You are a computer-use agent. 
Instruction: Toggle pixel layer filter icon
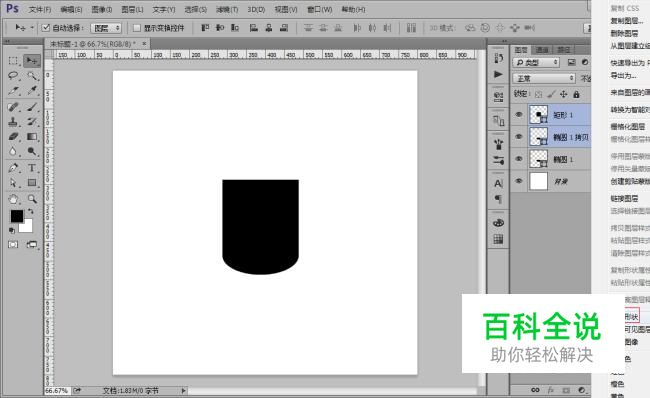point(572,62)
